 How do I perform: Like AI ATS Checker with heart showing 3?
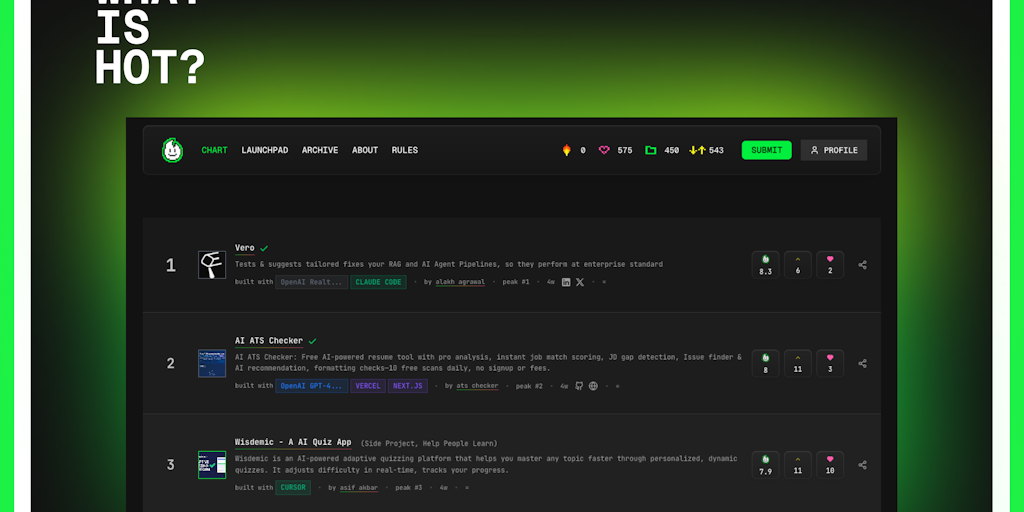tap(830, 364)
